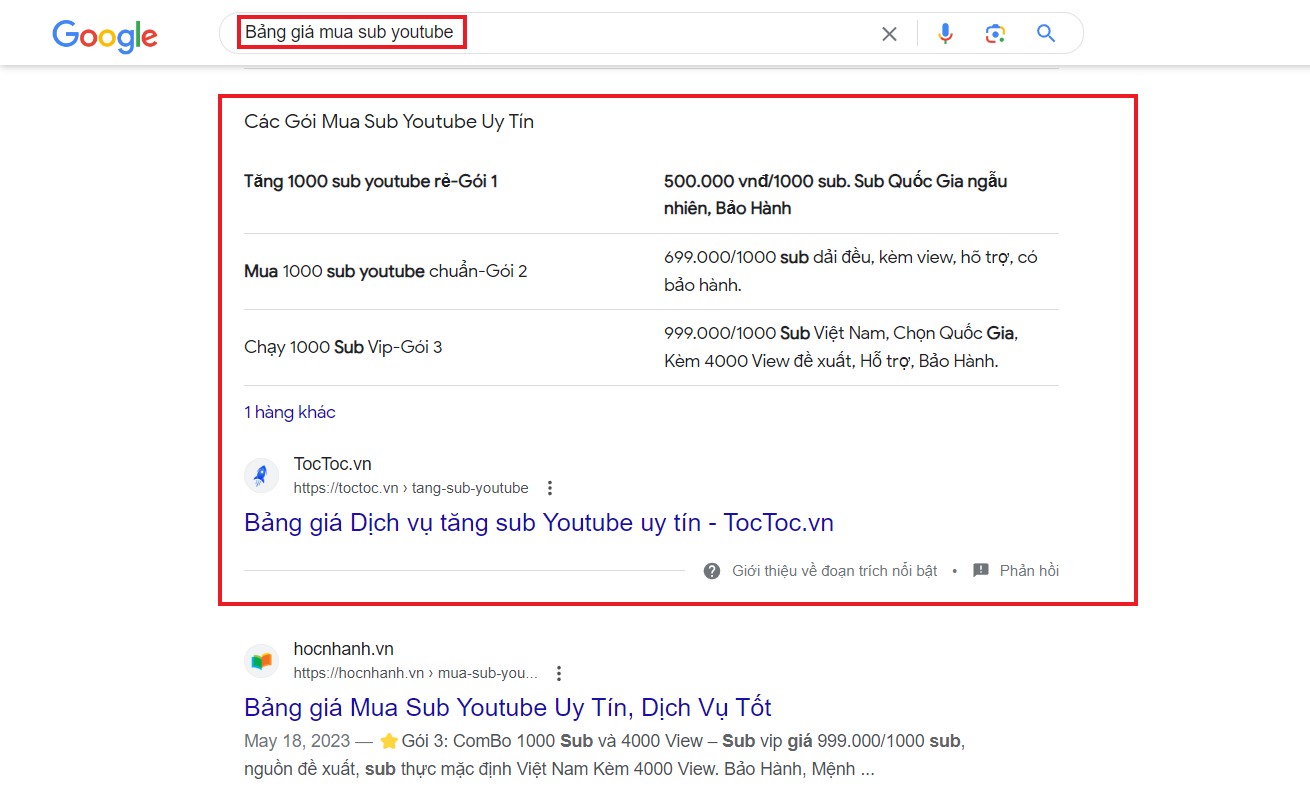Open "Bảng giá Dịch vụ tăng sub Youtube" result
The height and width of the screenshot is (808, 1310).
pyautogui.click(x=538, y=522)
